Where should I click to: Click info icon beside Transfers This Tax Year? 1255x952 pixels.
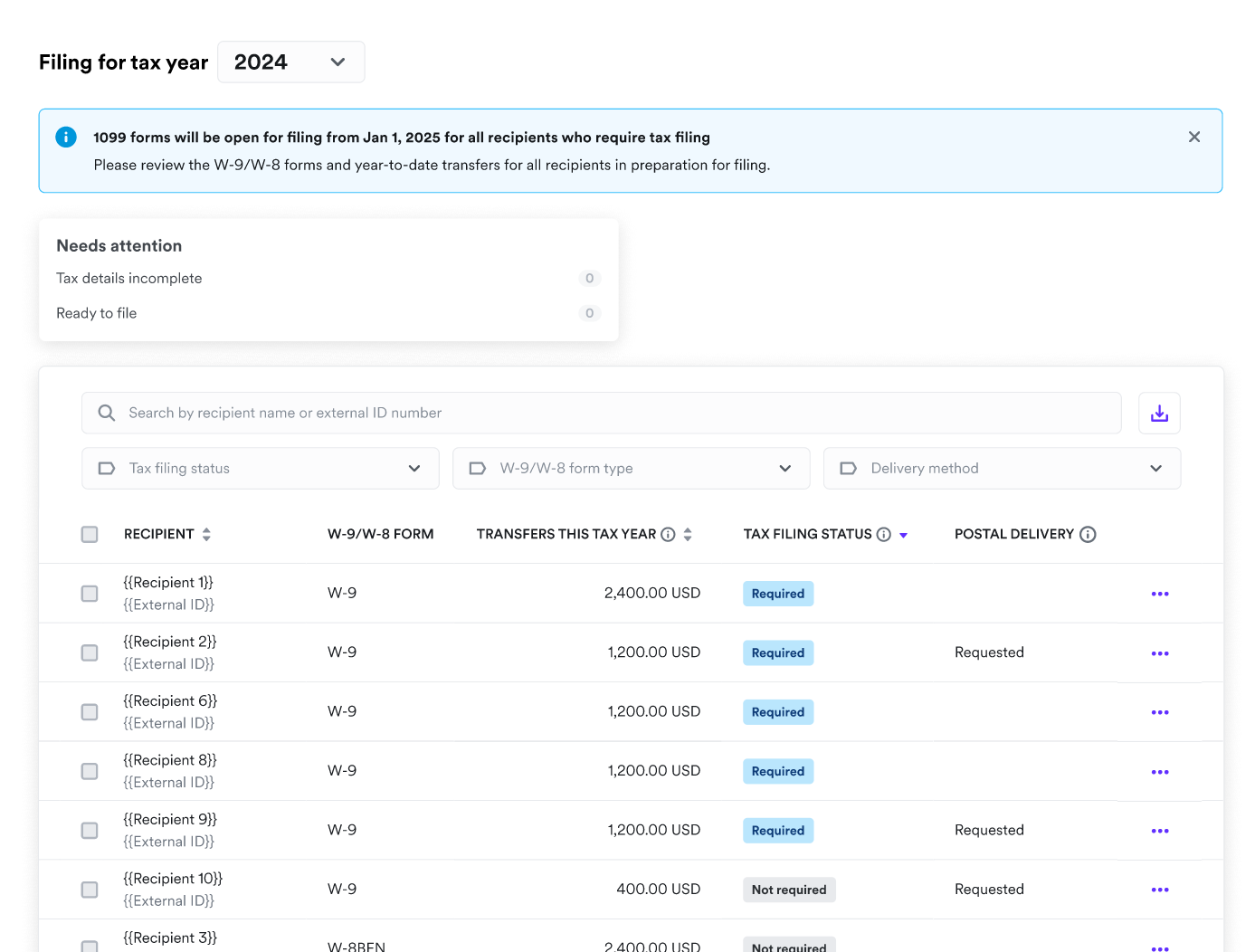pos(668,535)
